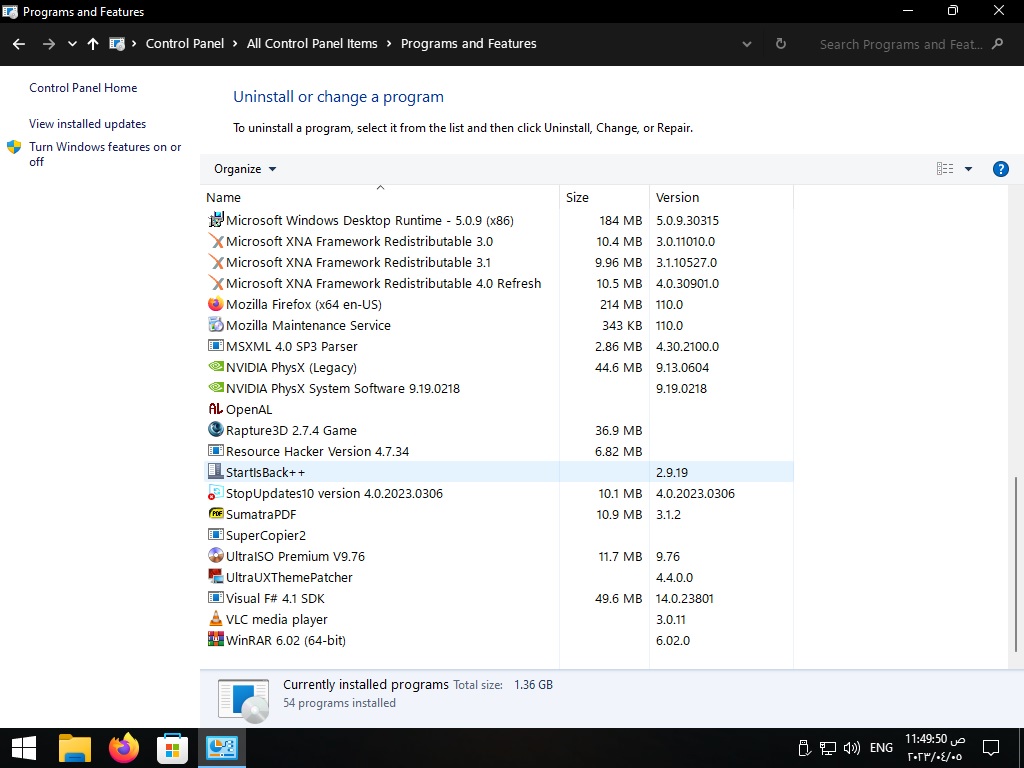
Task: Select the OpenAL program icon
Action: pyautogui.click(x=216, y=409)
